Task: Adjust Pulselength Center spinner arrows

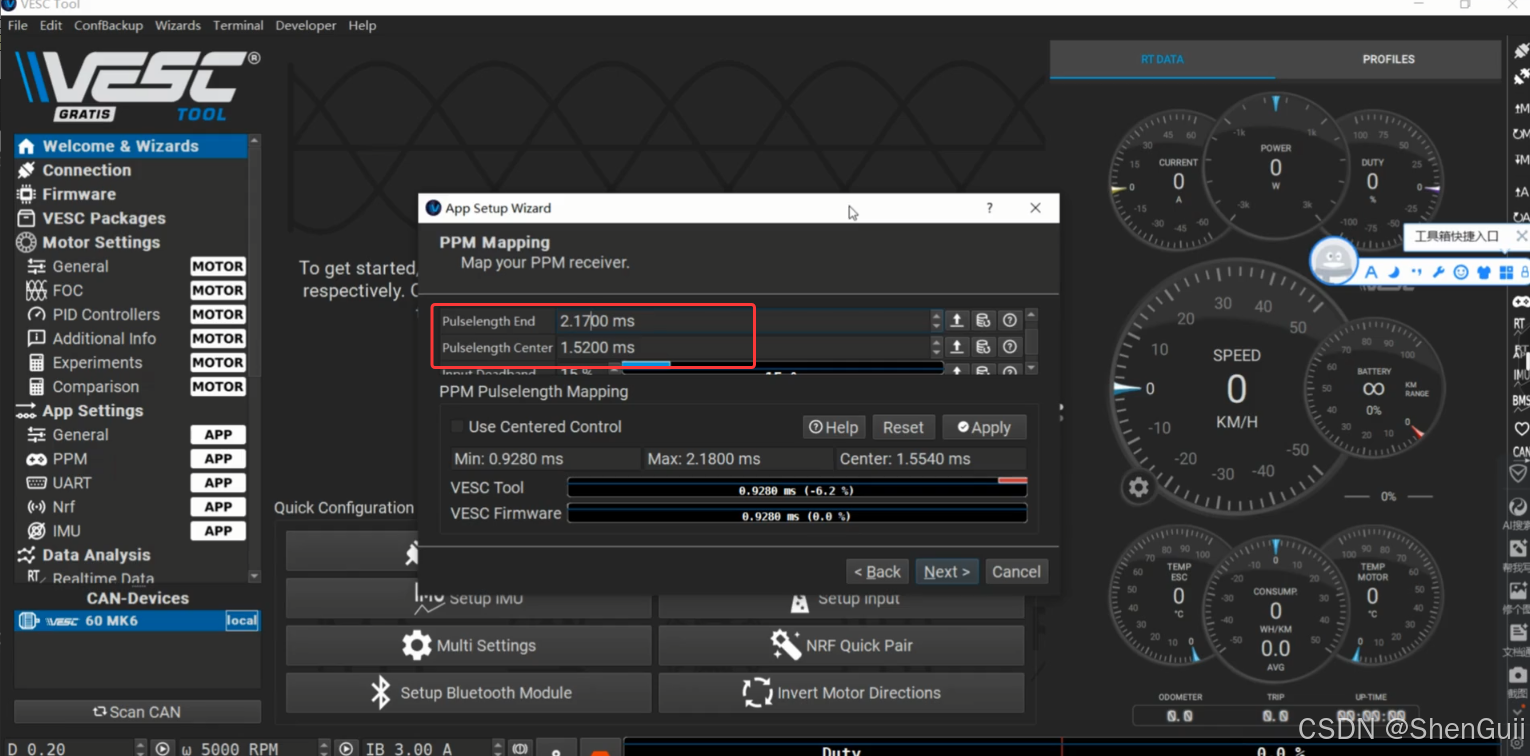Action: pos(936,347)
